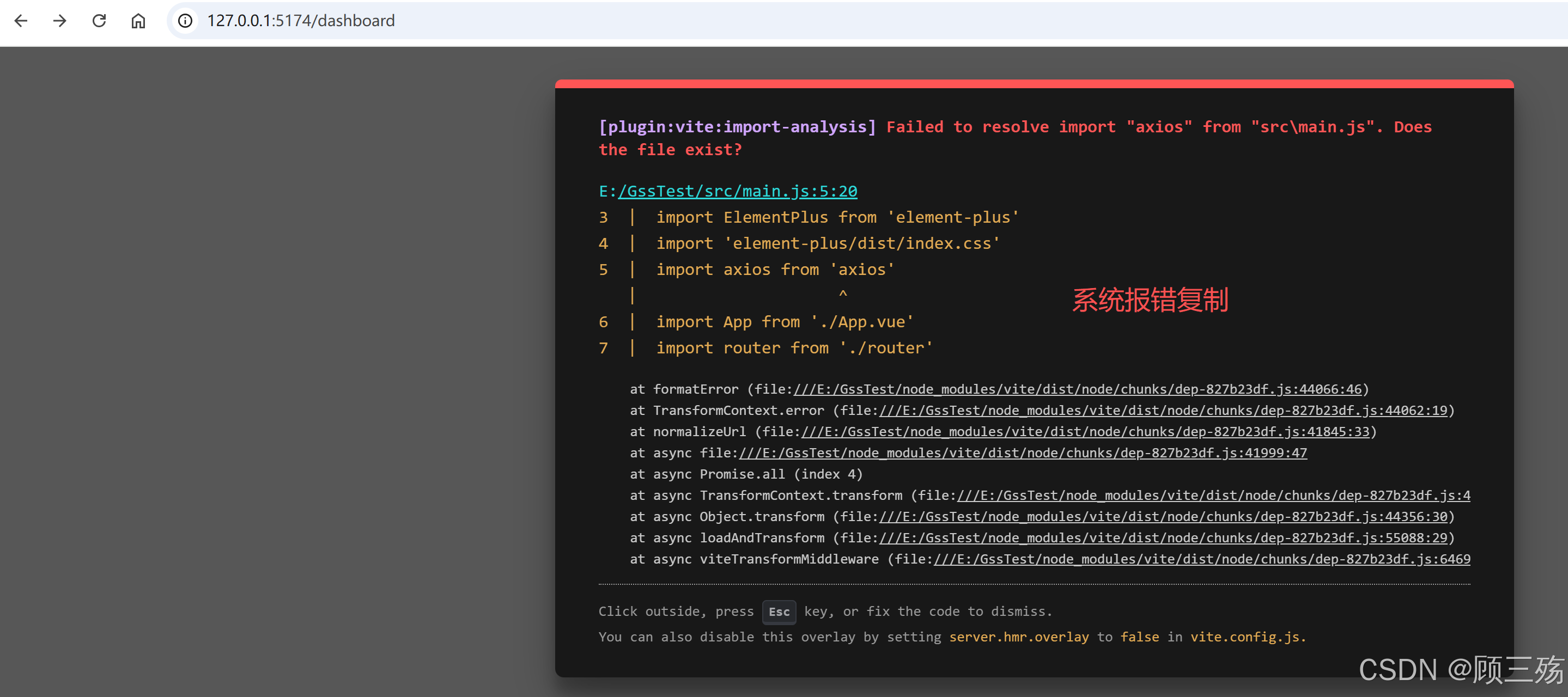Click the browser back arrow

click(x=21, y=21)
